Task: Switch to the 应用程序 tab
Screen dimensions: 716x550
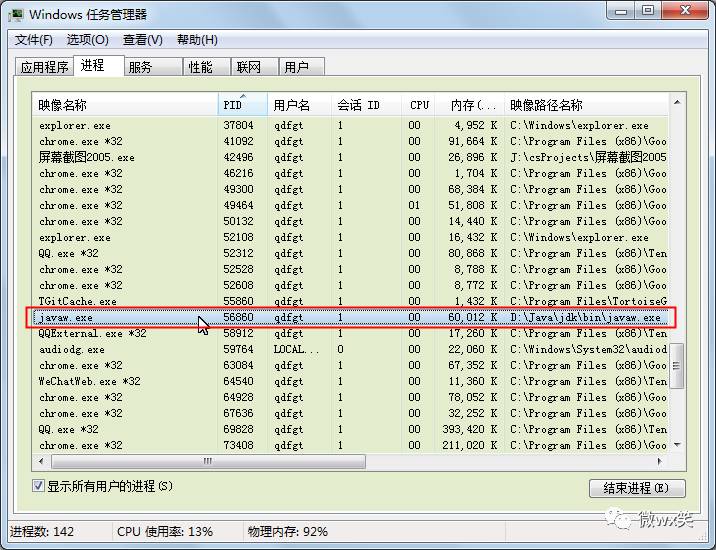Action: point(44,67)
